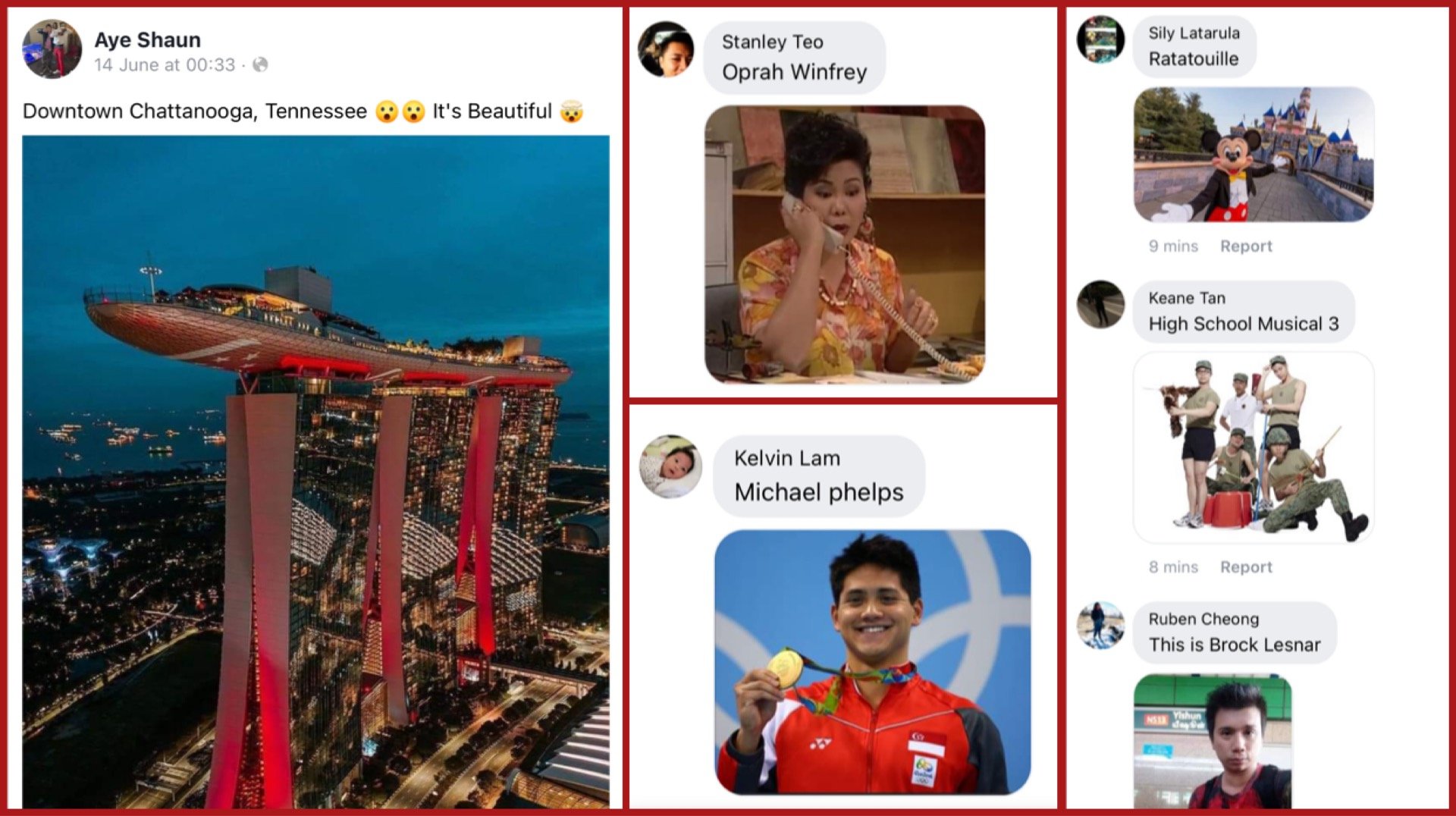The width and height of the screenshot is (1456, 816).
Task: Open the Mickey Mouse castle image
Action: 1254,154
